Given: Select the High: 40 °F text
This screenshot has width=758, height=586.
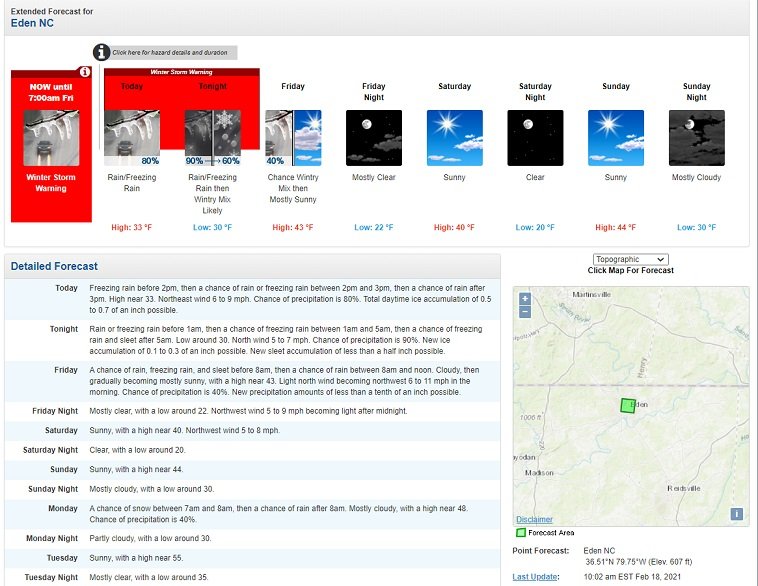Looking at the screenshot, I should (454, 227).
